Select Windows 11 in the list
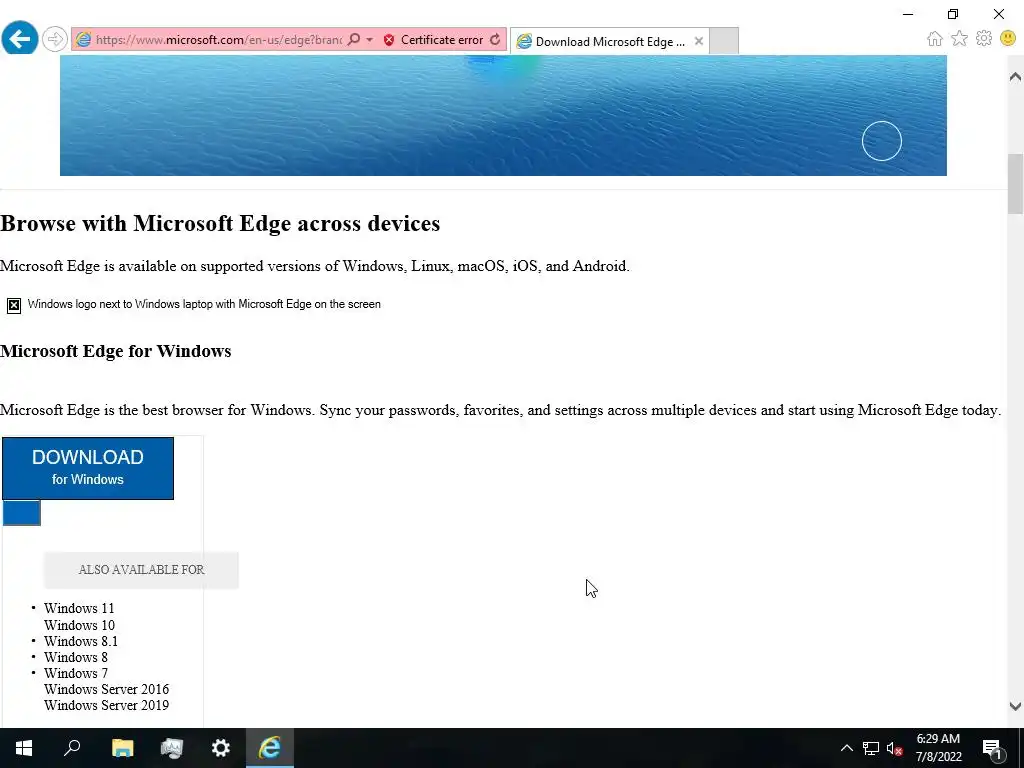Screen dimensions: 1024x768 [x=79, y=608]
